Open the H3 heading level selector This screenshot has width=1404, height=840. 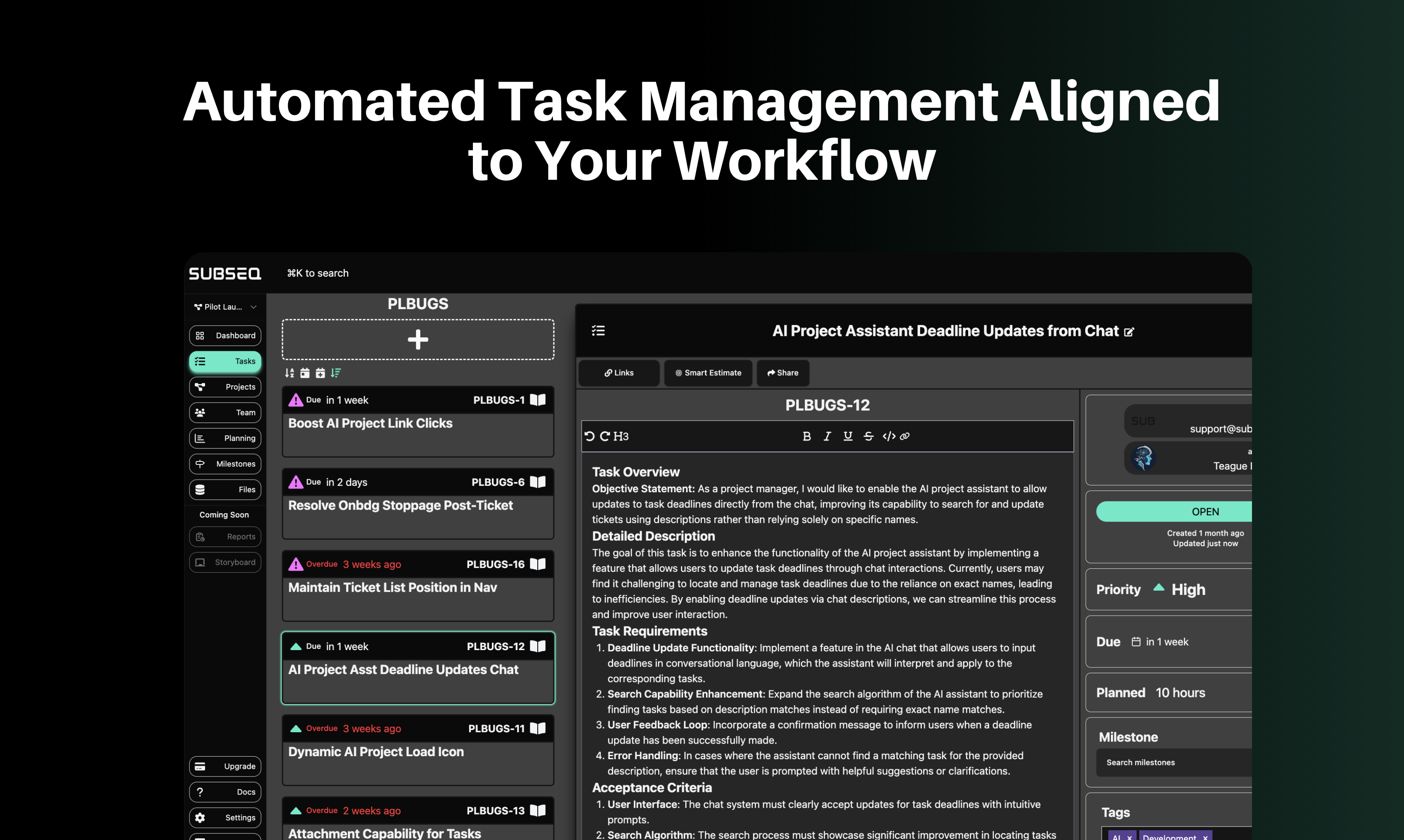tap(621, 436)
